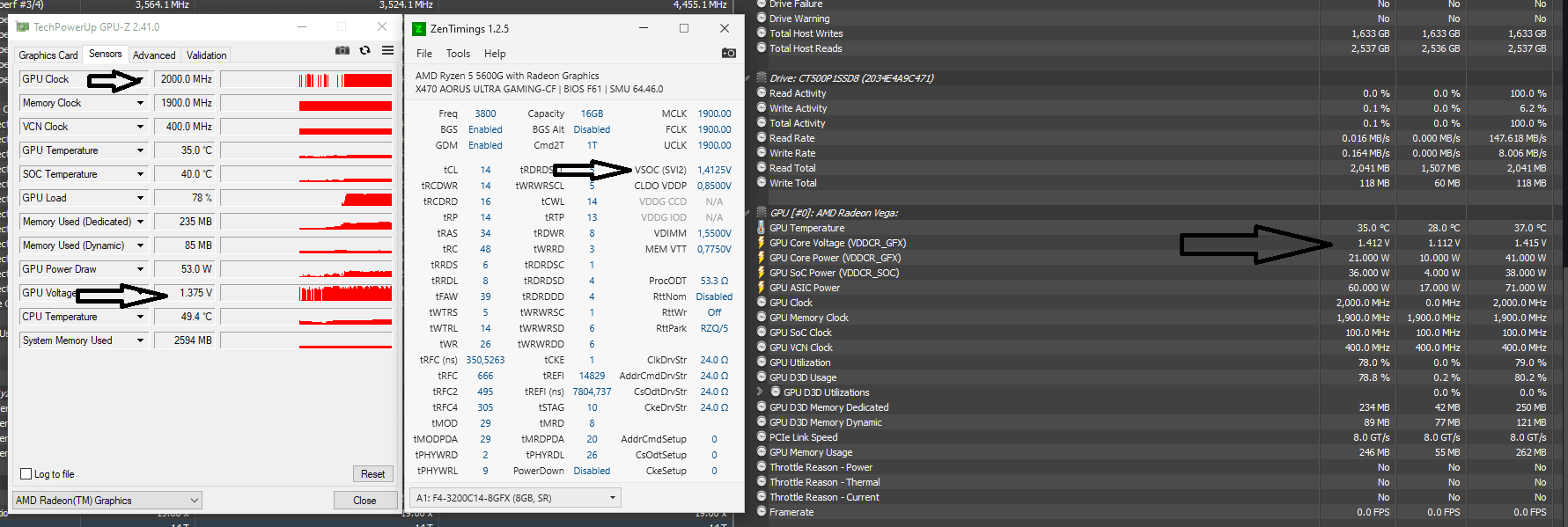Open the Memory Clock sensor dropdown
1568x527 pixels.
coord(140,103)
